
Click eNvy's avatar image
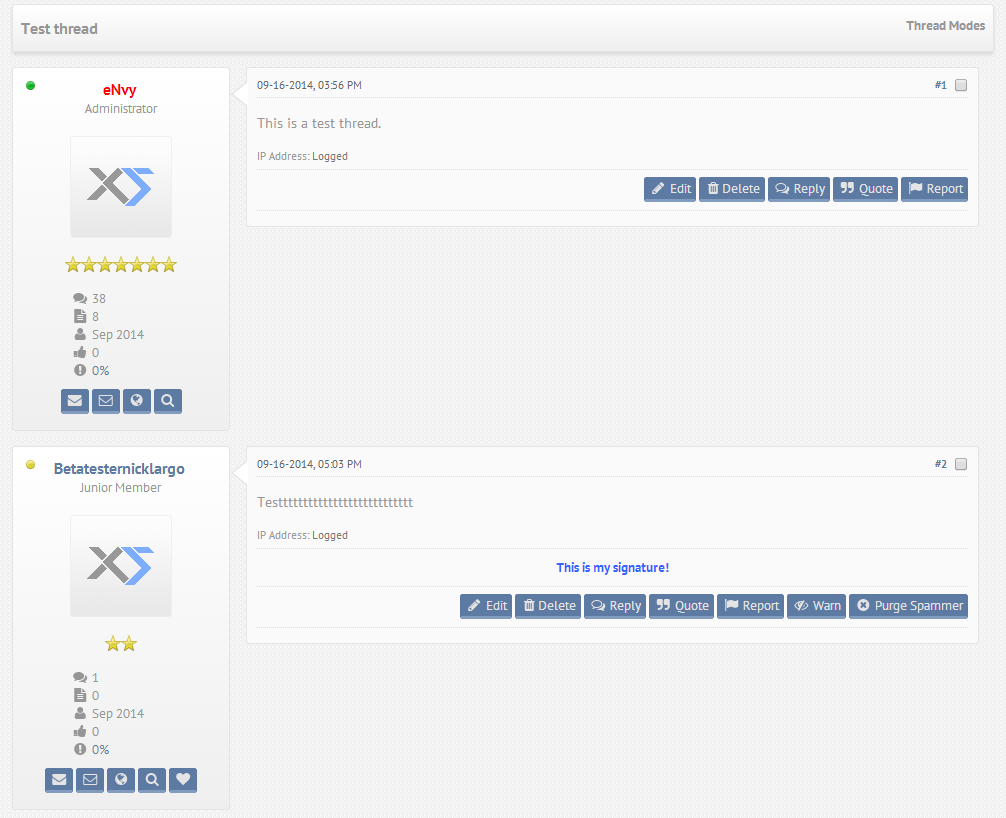coord(121,187)
